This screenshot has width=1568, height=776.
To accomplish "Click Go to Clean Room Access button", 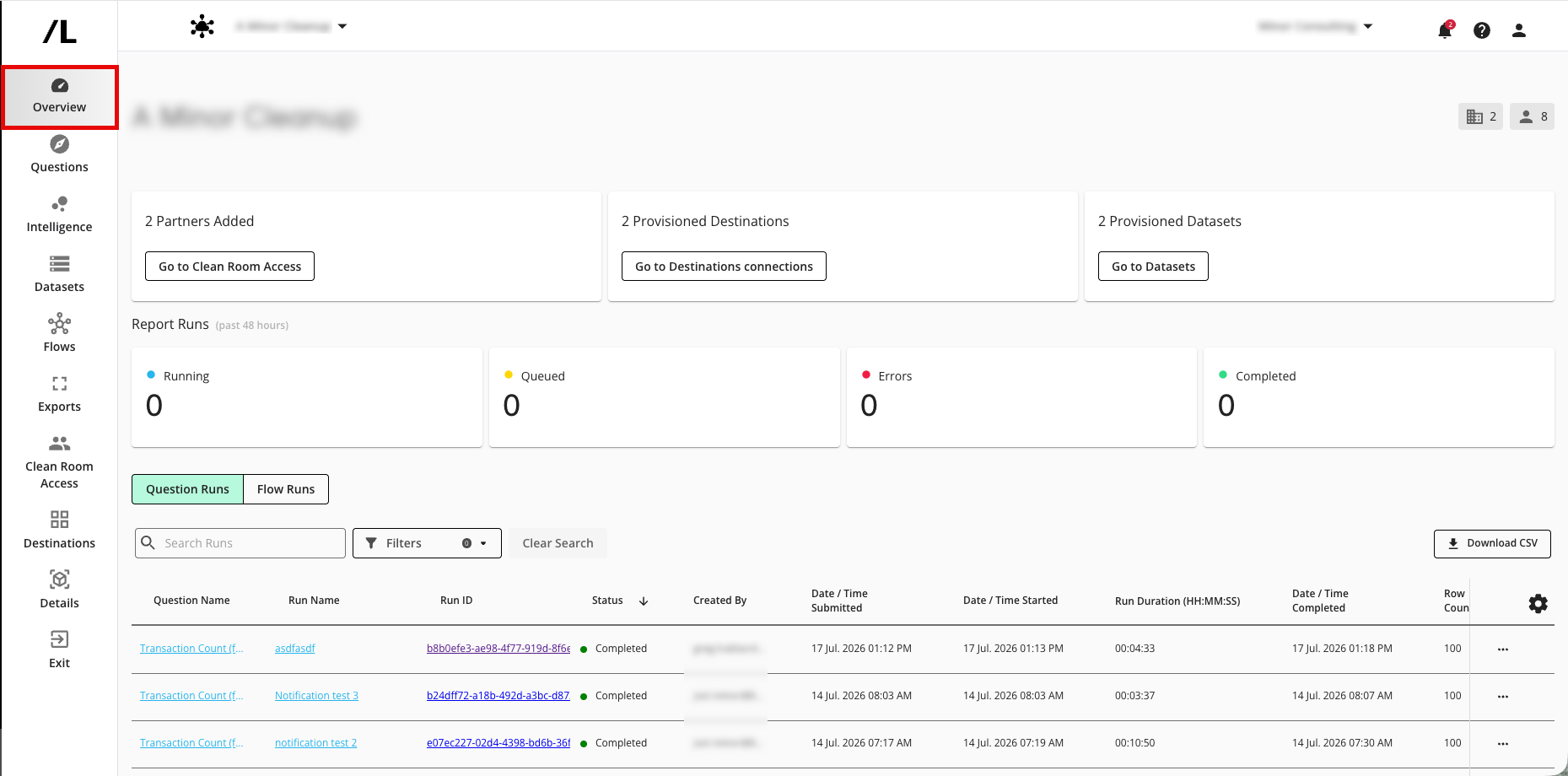I will click(x=229, y=267).
